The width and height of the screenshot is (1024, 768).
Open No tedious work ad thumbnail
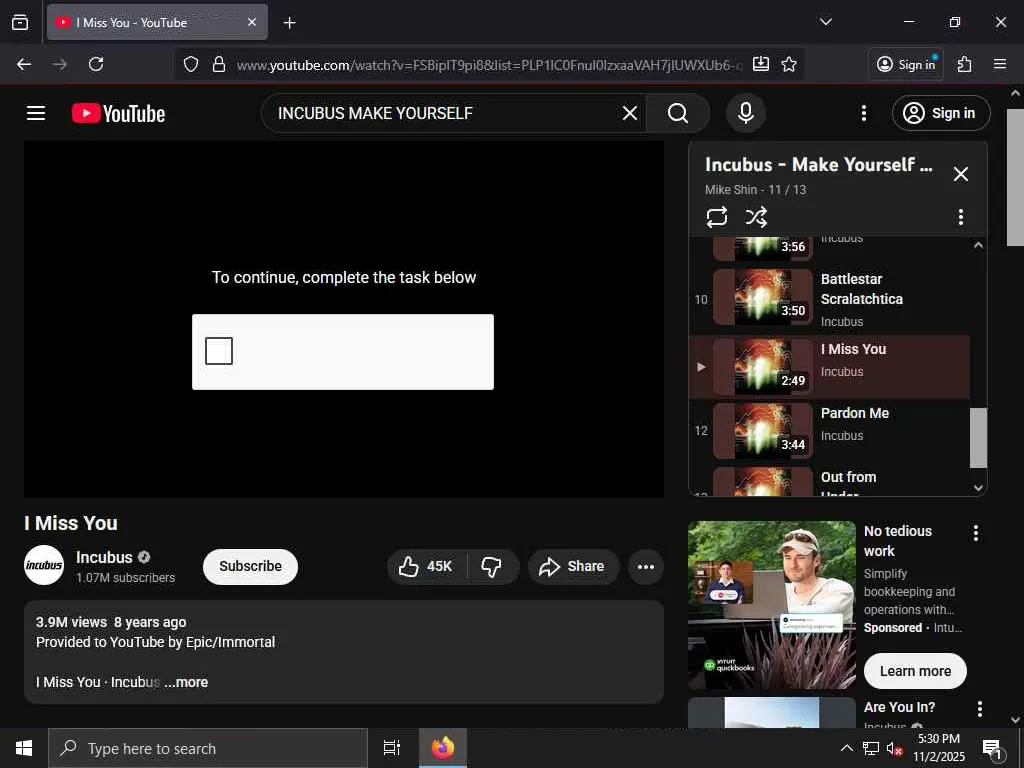point(771,604)
